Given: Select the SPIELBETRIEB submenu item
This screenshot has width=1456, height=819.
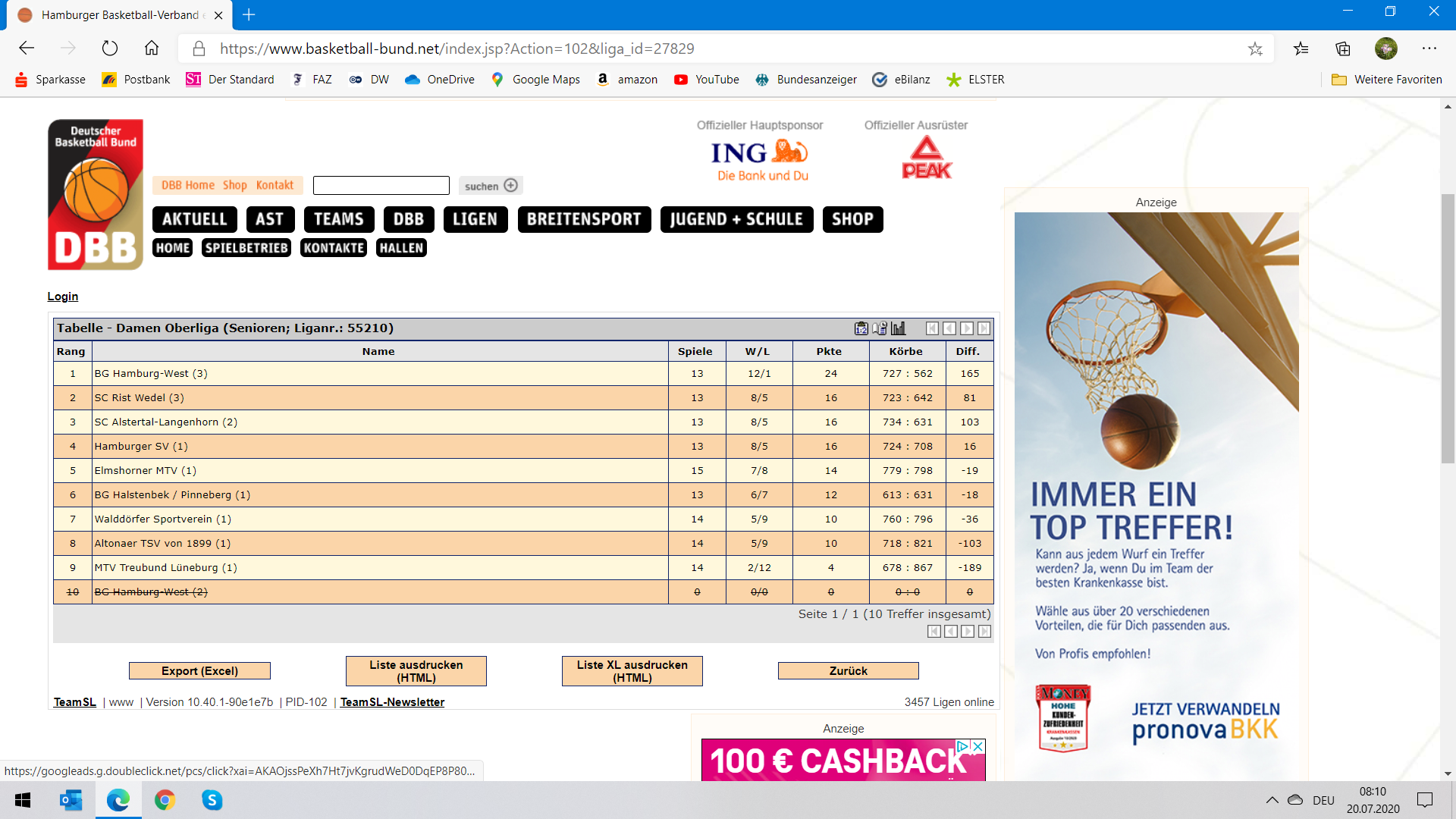Looking at the screenshot, I should click(x=246, y=248).
